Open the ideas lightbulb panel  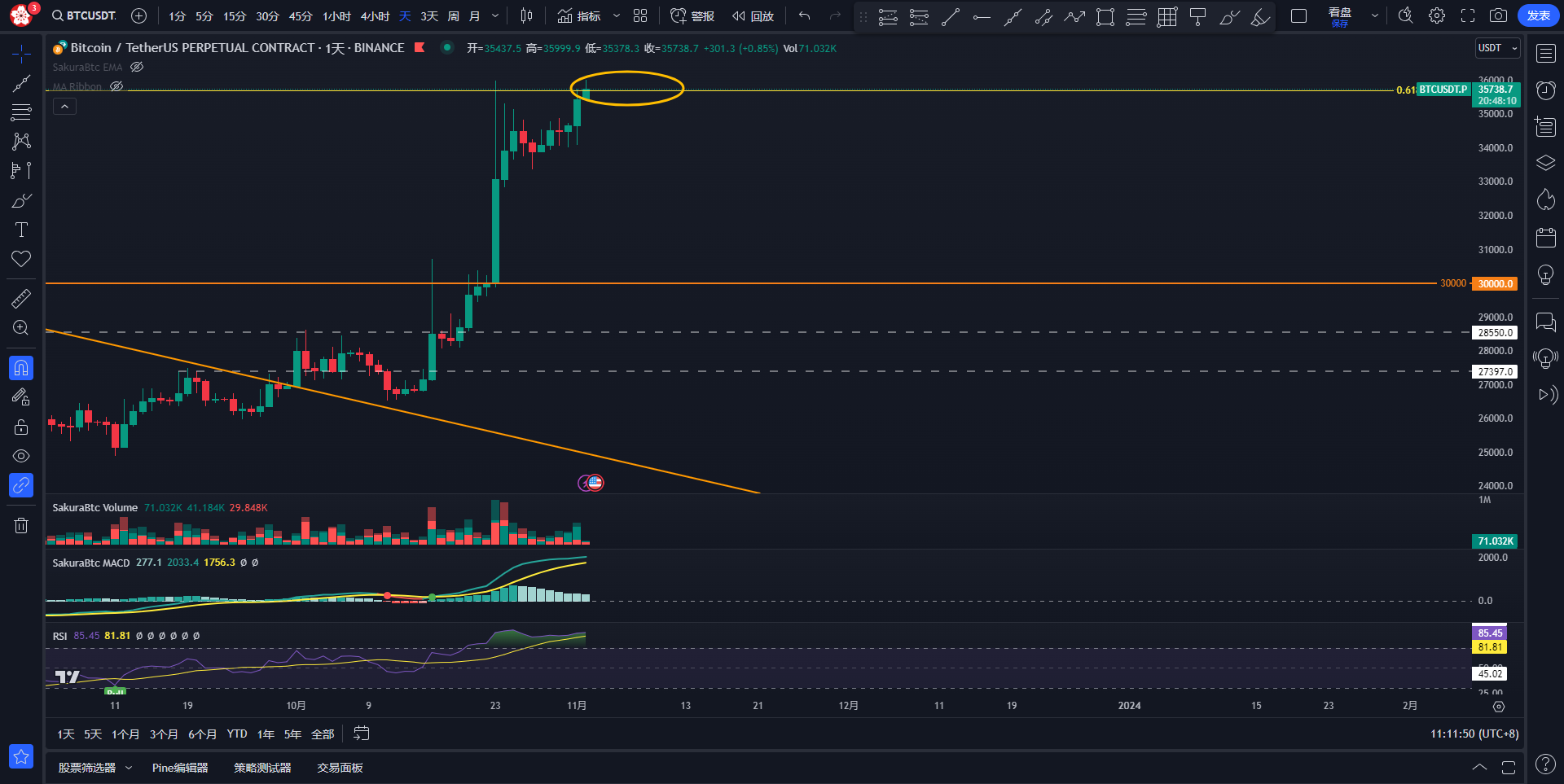[x=1546, y=274]
